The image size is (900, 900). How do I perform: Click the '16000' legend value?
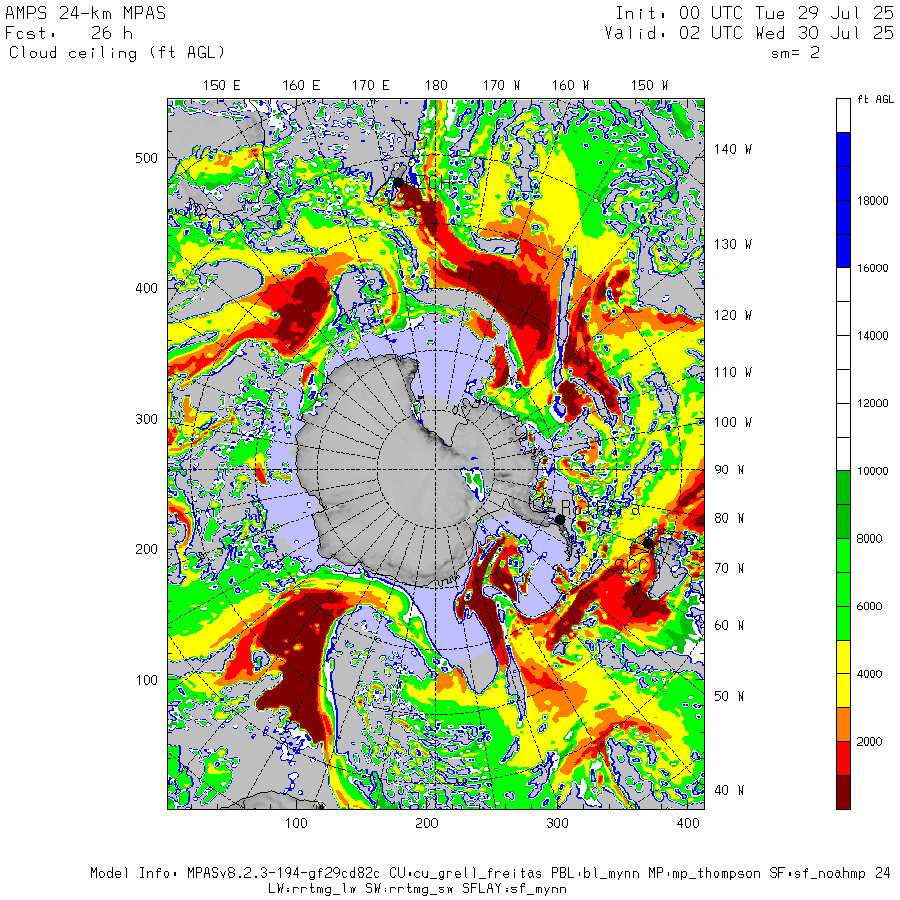872,268
